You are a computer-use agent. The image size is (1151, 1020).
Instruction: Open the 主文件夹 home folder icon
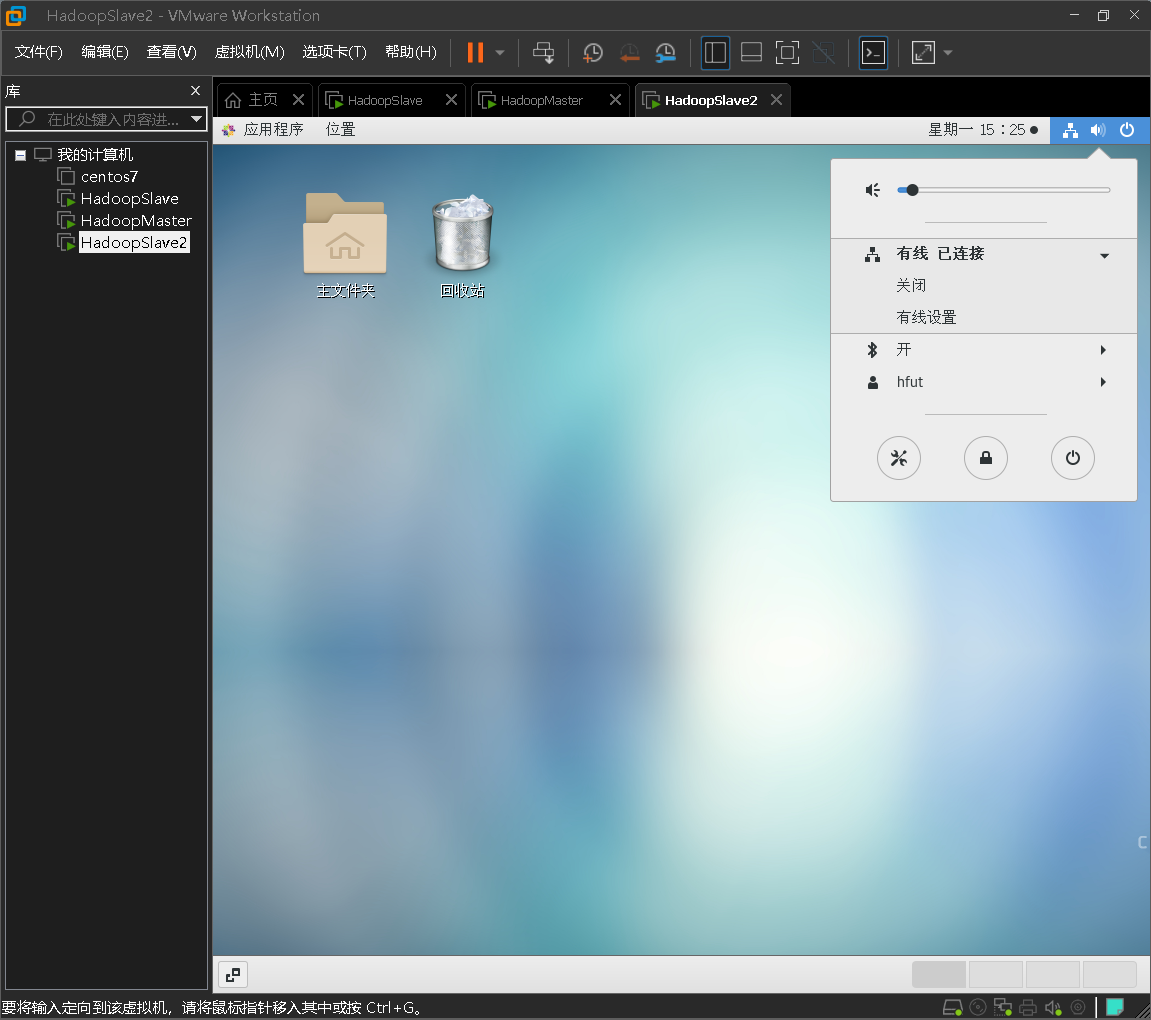[345, 247]
